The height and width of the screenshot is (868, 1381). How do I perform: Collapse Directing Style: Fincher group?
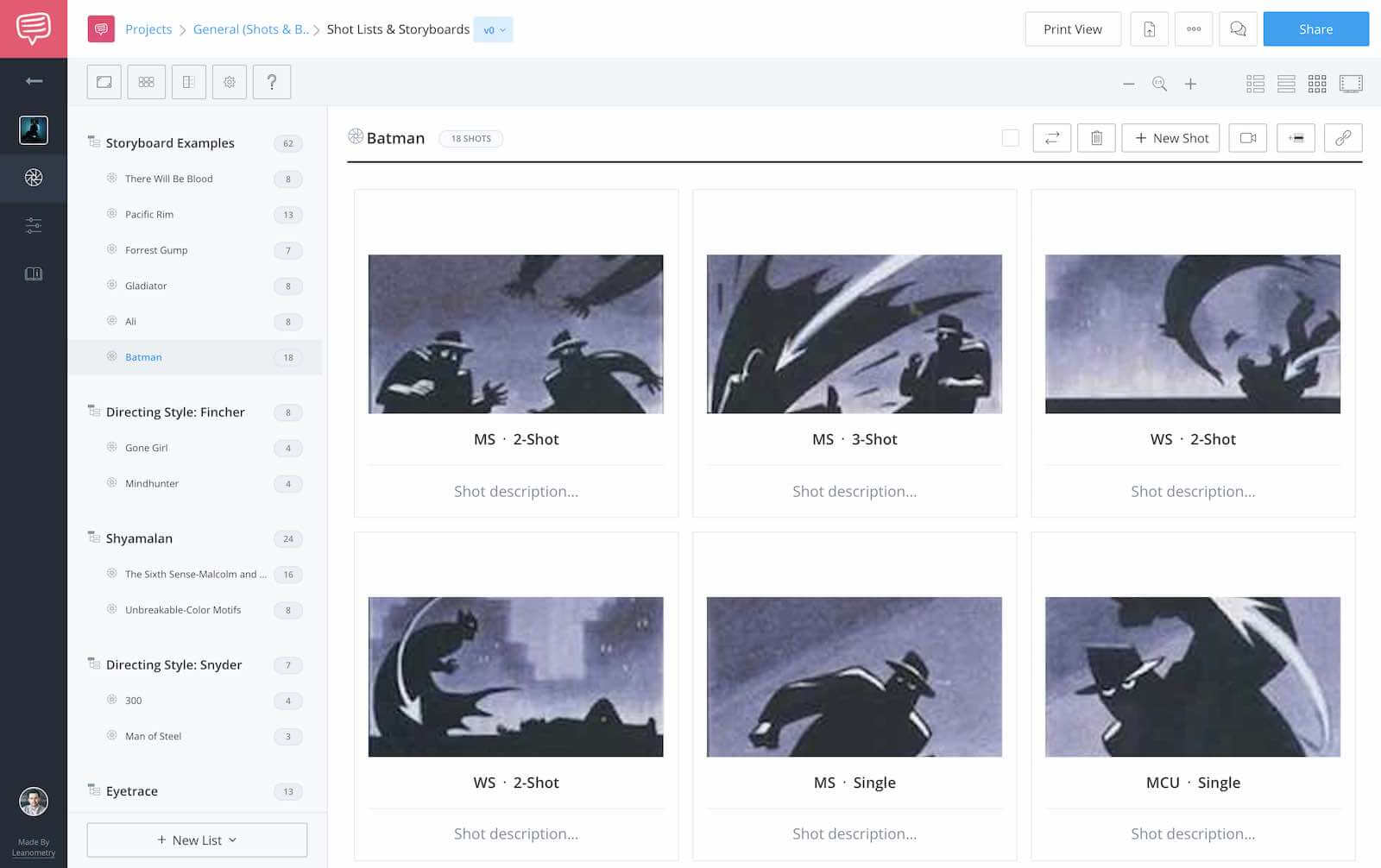pos(94,412)
